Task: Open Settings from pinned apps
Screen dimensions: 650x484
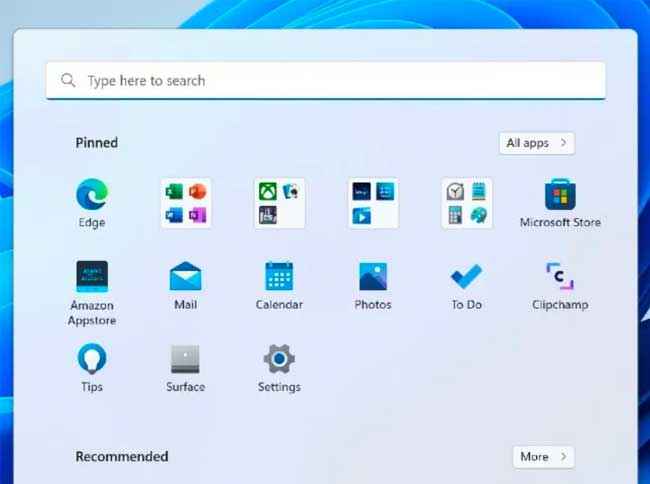Action: pyautogui.click(x=279, y=368)
